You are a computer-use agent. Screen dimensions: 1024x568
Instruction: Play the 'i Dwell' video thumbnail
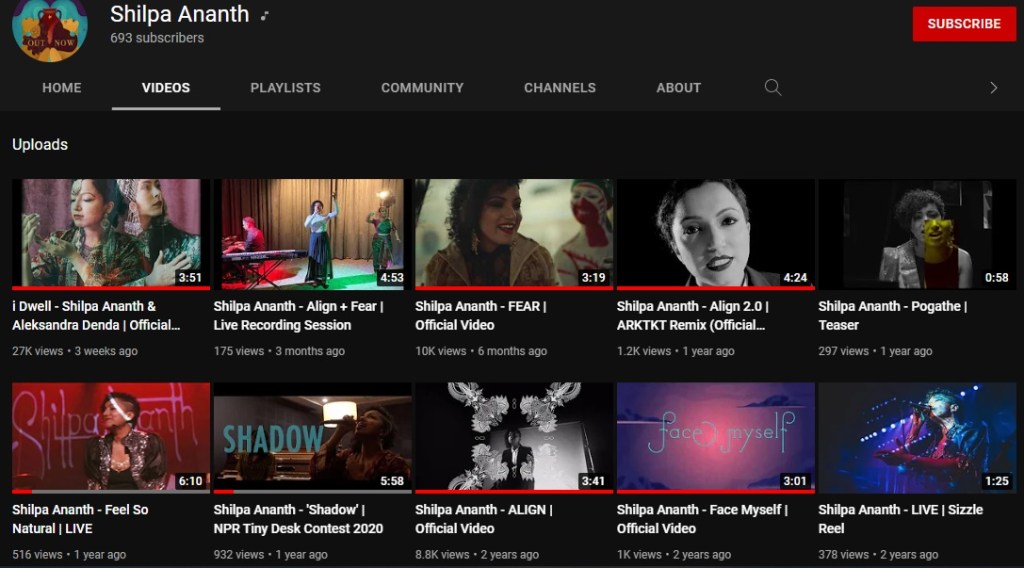coord(111,234)
